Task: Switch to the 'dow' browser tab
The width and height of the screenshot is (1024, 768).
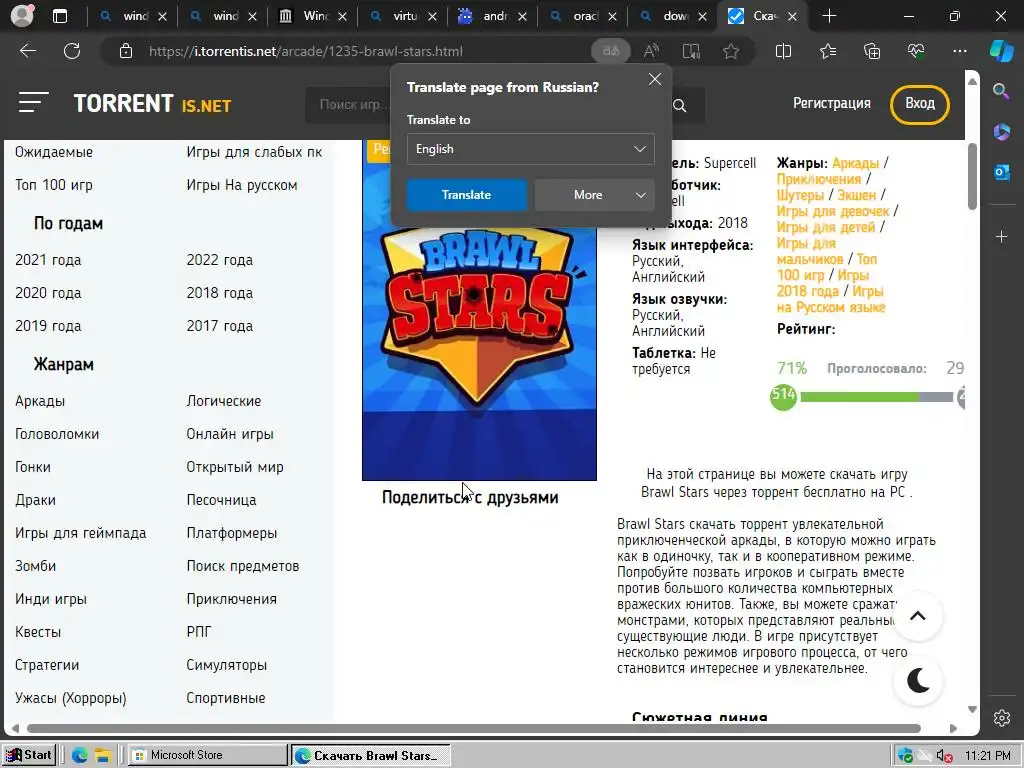Action: [673, 16]
